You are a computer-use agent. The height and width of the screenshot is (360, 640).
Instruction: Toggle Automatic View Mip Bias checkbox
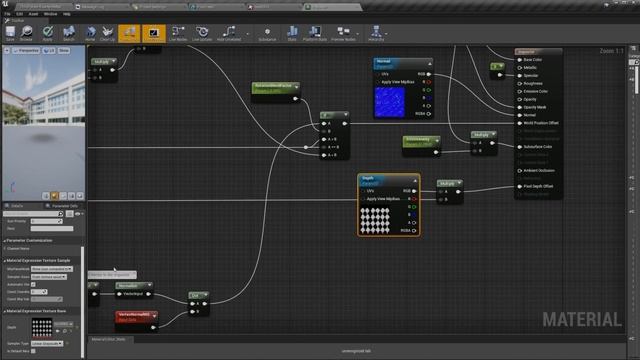click(33, 284)
